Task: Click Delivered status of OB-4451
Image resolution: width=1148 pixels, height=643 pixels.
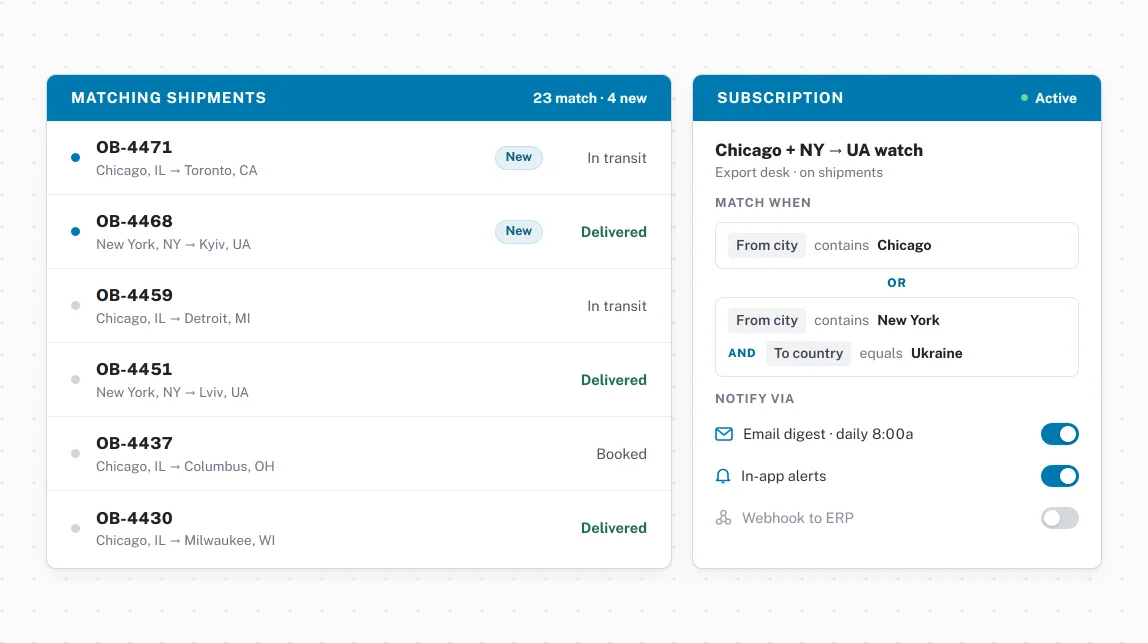Action: [614, 380]
